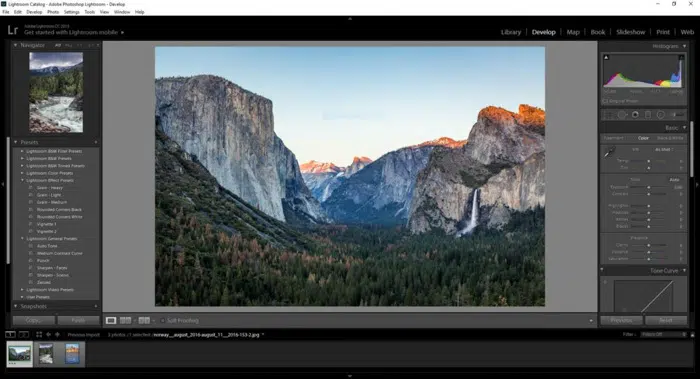
Task: Select Black & White treatment
Action: tap(670, 138)
